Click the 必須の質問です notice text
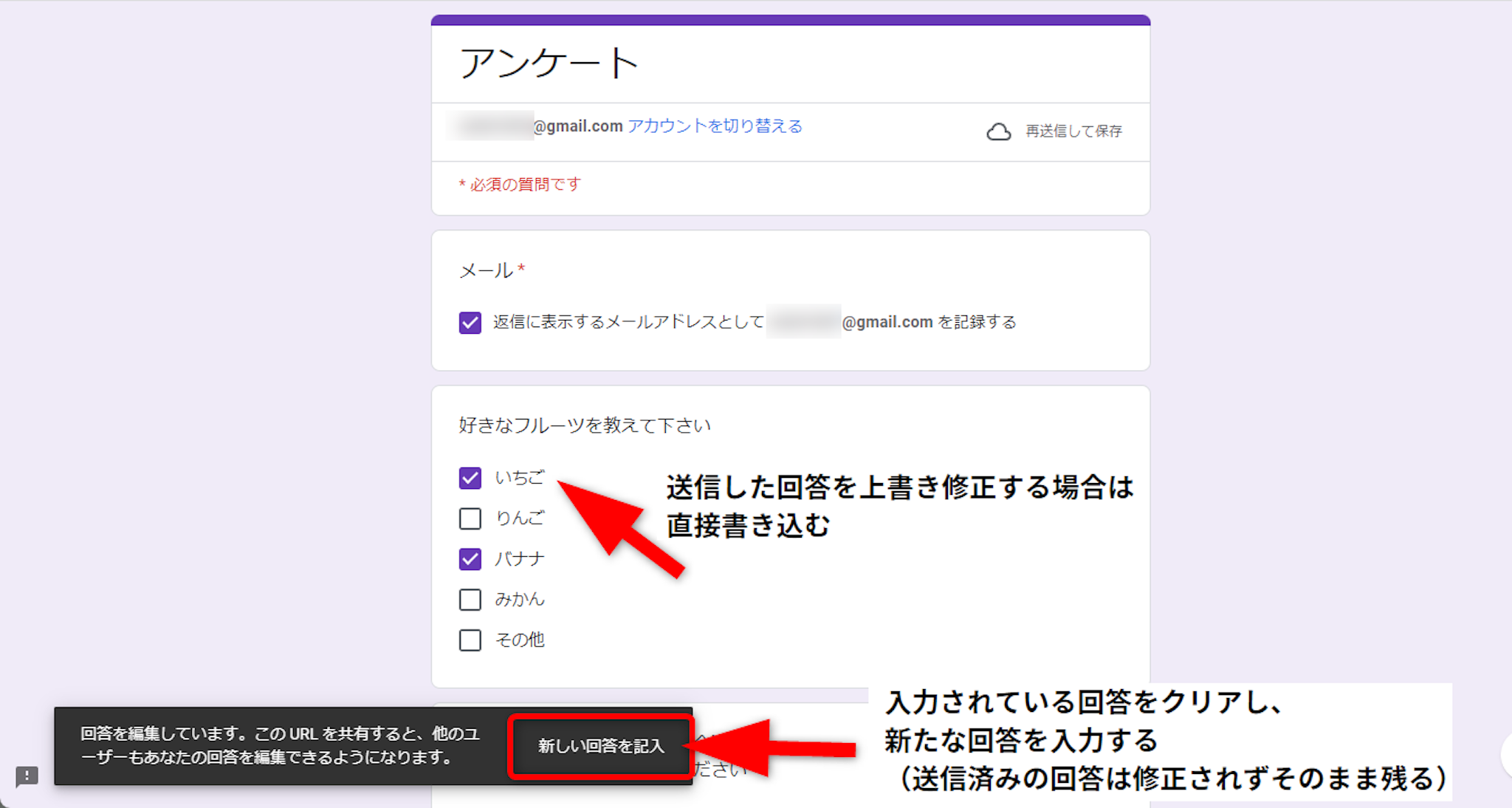Screen dimensions: 1512x808 click(x=520, y=185)
